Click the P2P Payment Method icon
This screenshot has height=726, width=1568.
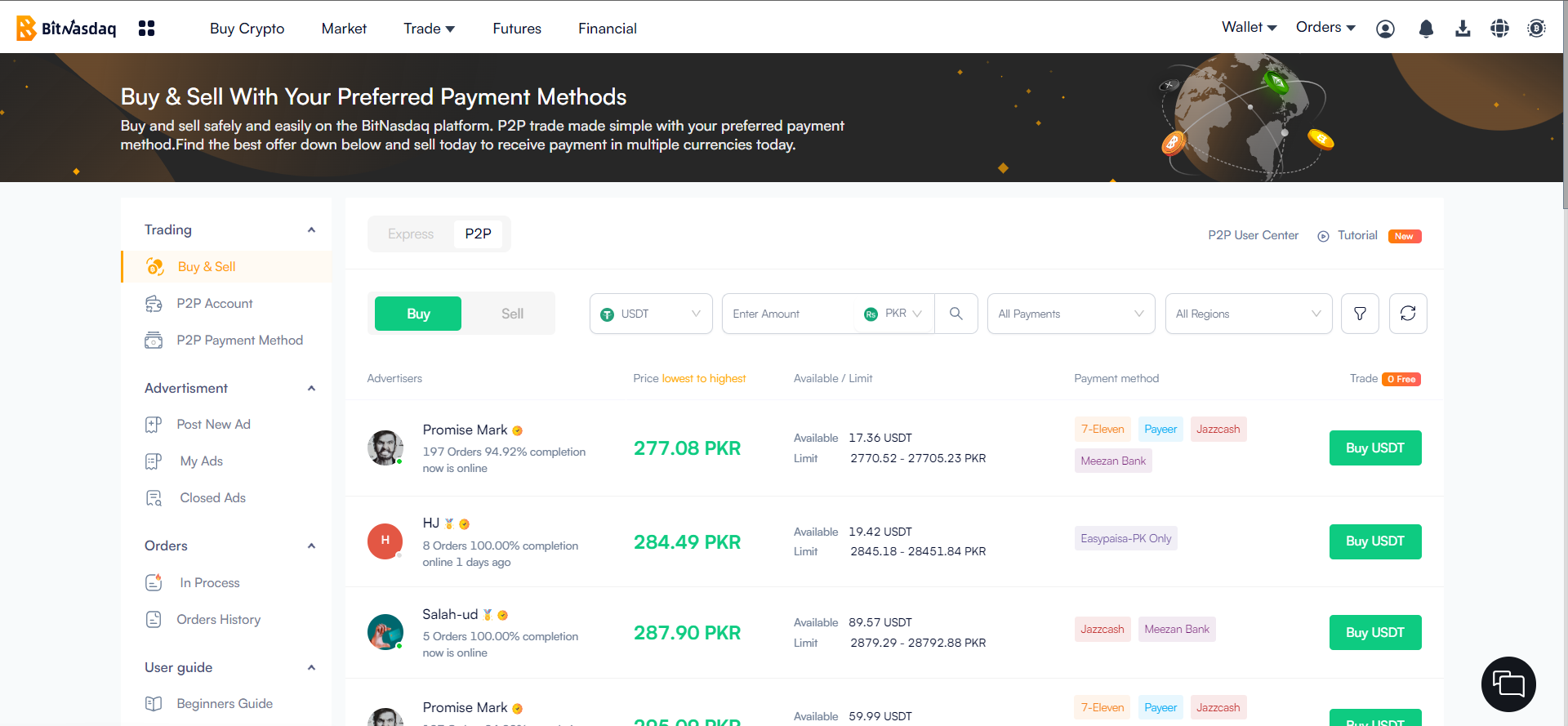tap(154, 341)
